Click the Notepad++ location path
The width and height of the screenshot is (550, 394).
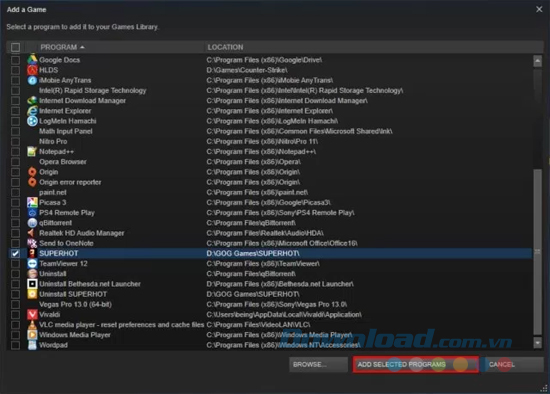261,152
